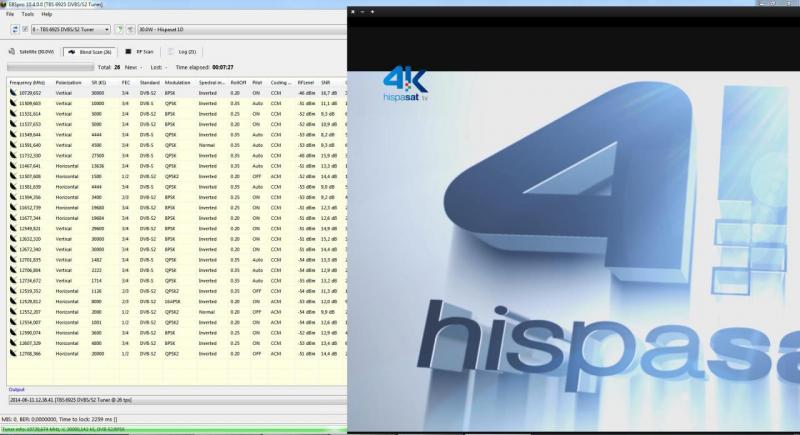Open the Tools menu
This screenshot has width=800, height=435.
click(27, 14)
